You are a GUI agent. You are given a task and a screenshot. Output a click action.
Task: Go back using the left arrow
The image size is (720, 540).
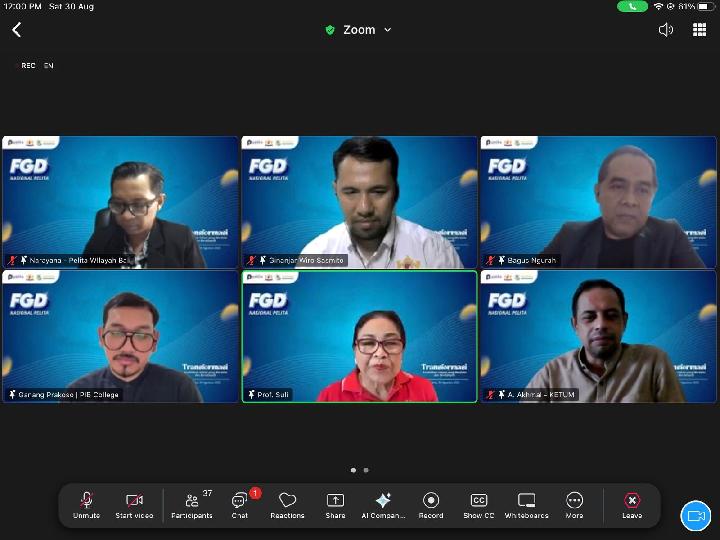click(17, 30)
